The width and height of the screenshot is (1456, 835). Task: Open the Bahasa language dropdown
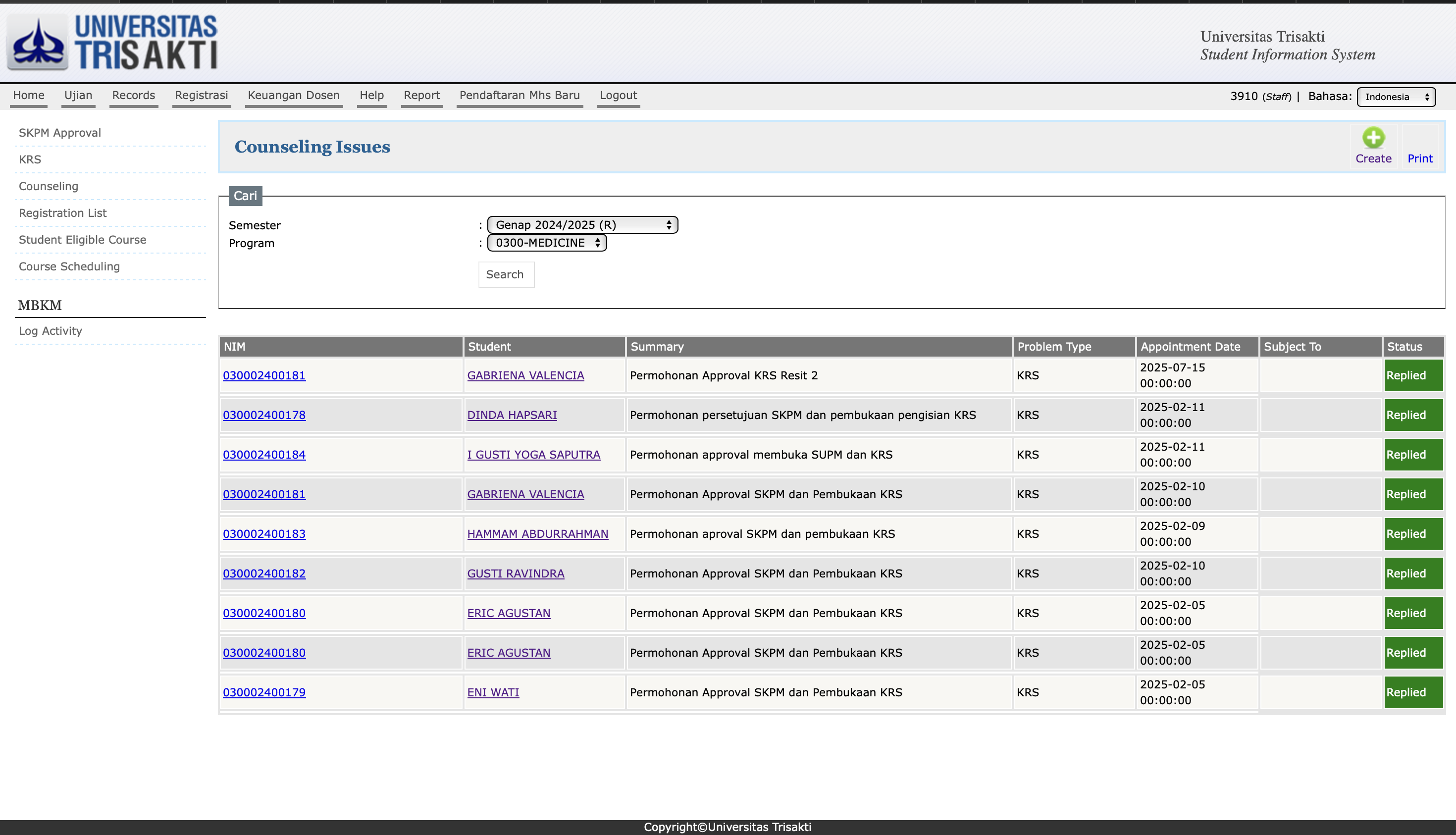point(1396,97)
